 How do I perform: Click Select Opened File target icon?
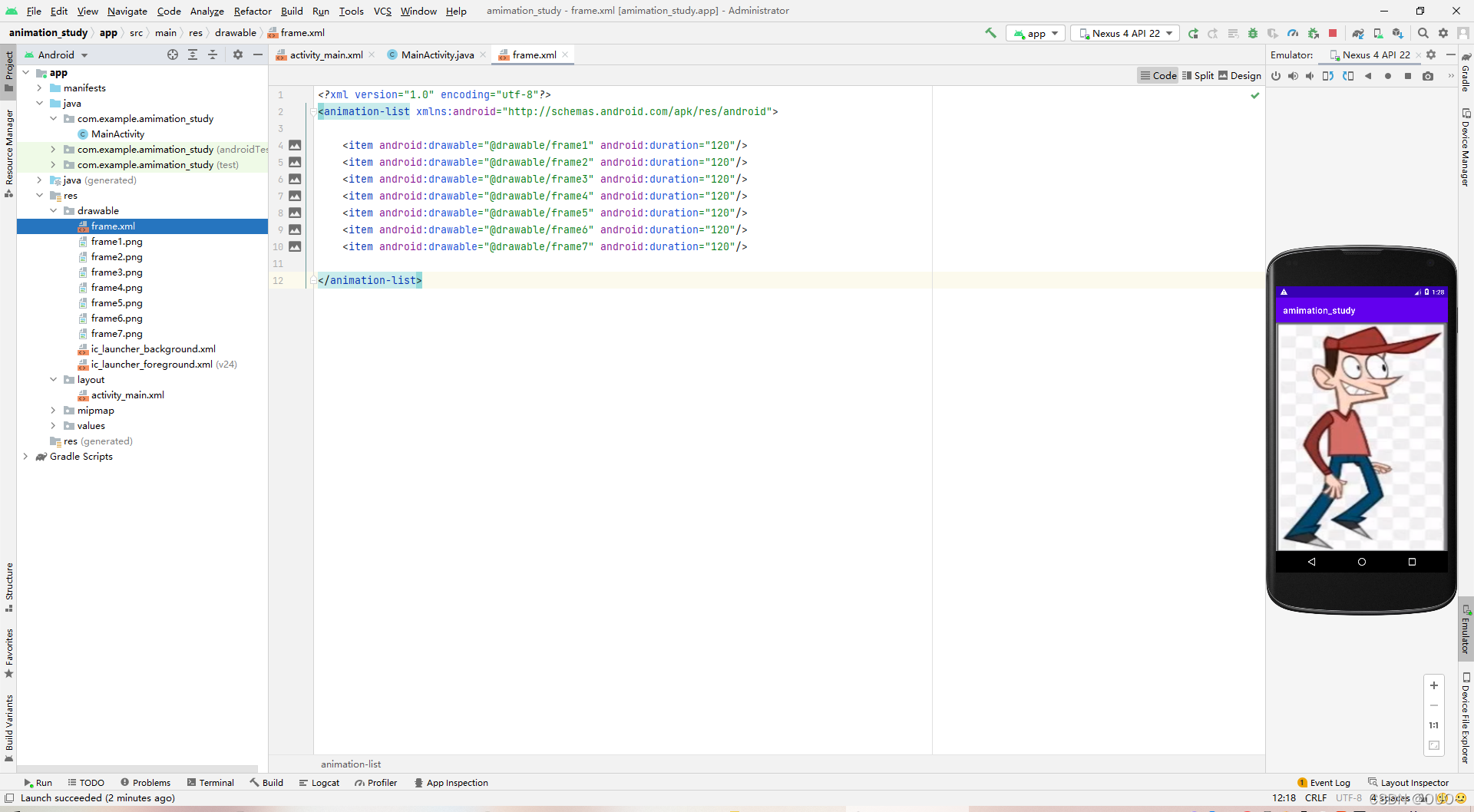(x=173, y=54)
